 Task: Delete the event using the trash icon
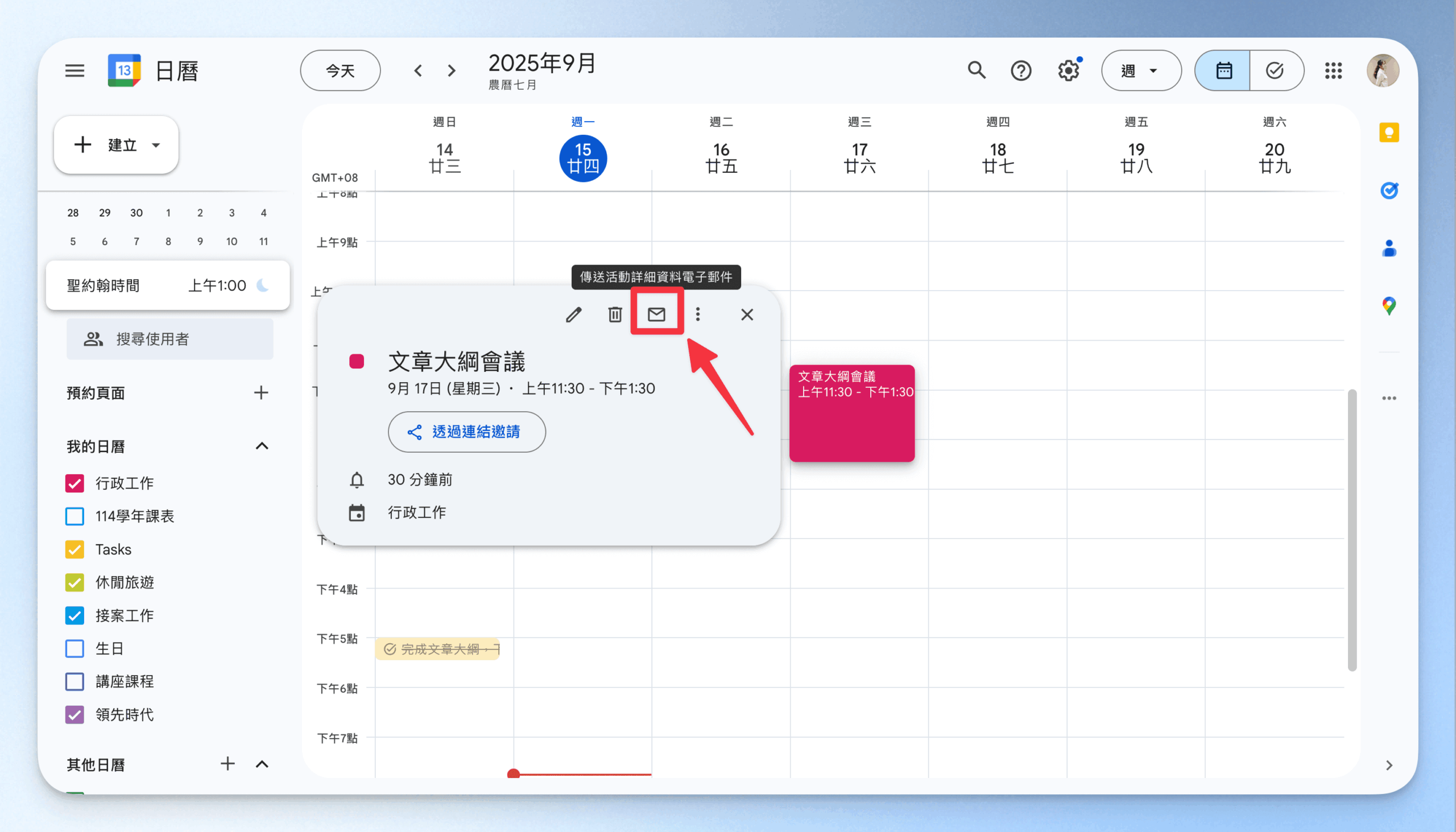615,314
